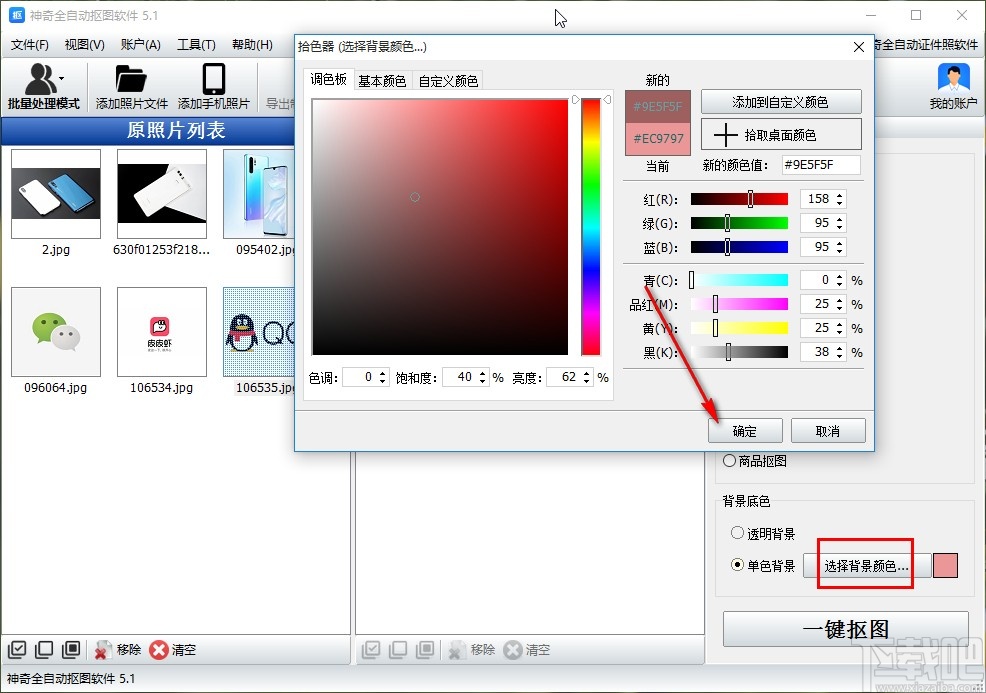Image resolution: width=986 pixels, height=693 pixels.
Task: Select 单色背景 radio option
Action: coord(738,565)
